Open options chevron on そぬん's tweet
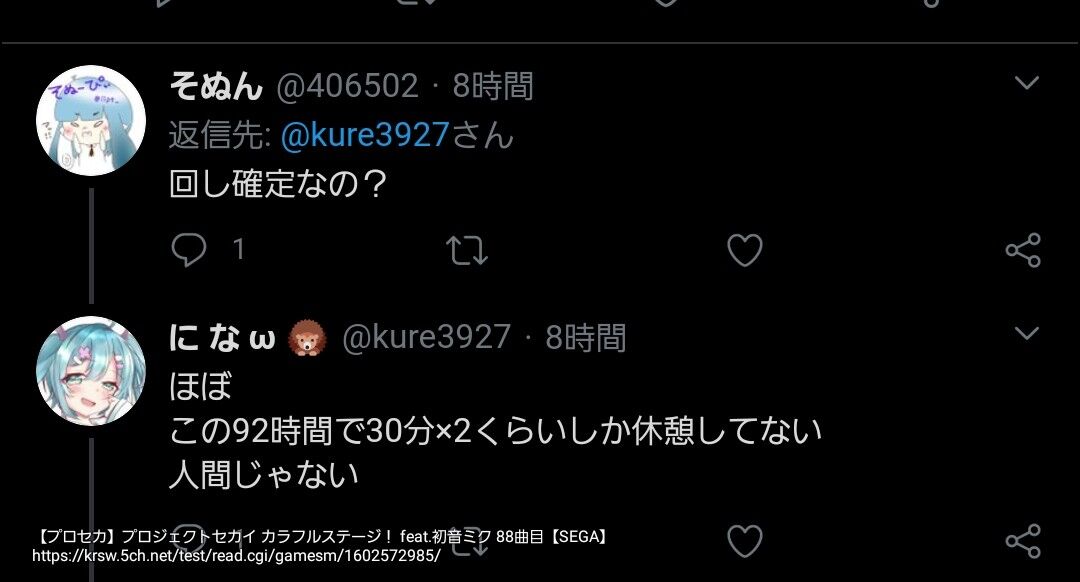This screenshot has width=1080, height=582. tap(1026, 83)
